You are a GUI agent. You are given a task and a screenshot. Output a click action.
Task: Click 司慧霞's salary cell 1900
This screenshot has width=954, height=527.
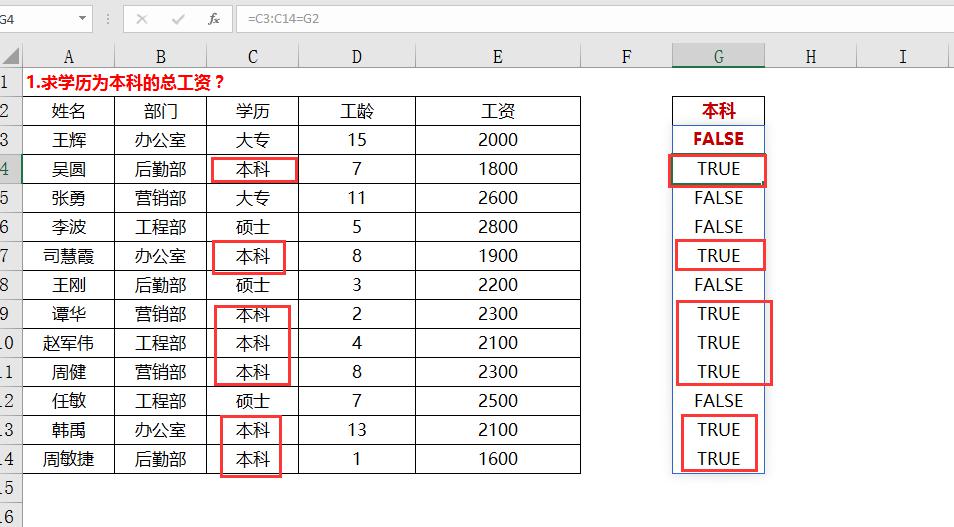tap(498, 256)
